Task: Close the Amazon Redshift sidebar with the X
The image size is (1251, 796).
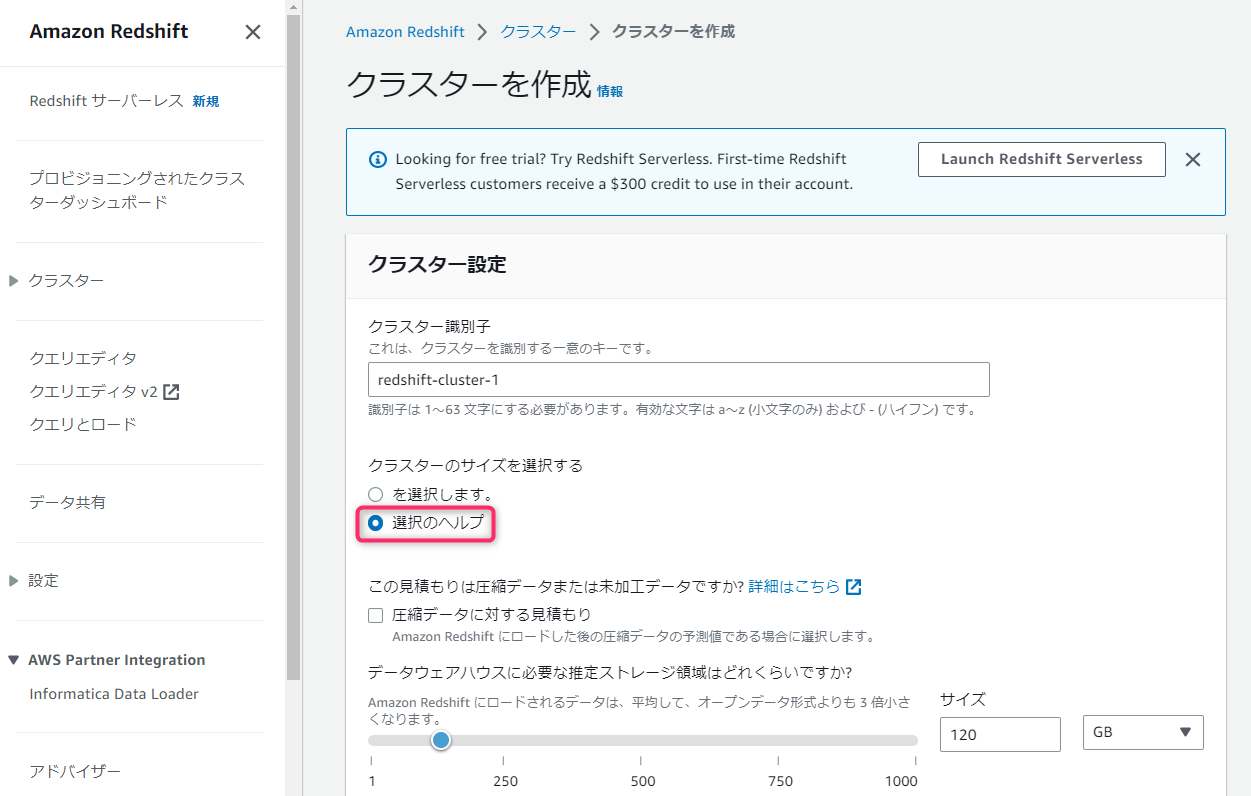Action: point(252,32)
